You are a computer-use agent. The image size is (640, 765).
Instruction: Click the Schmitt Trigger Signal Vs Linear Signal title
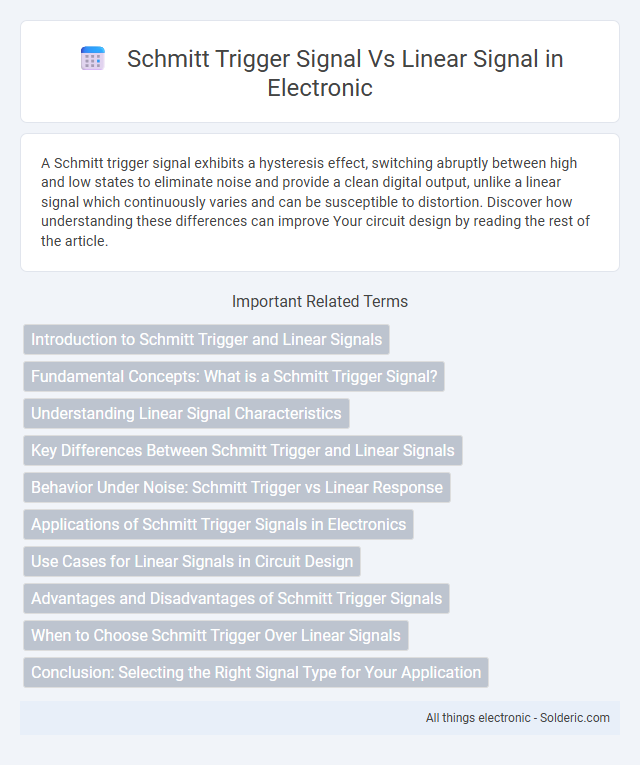point(345,73)
